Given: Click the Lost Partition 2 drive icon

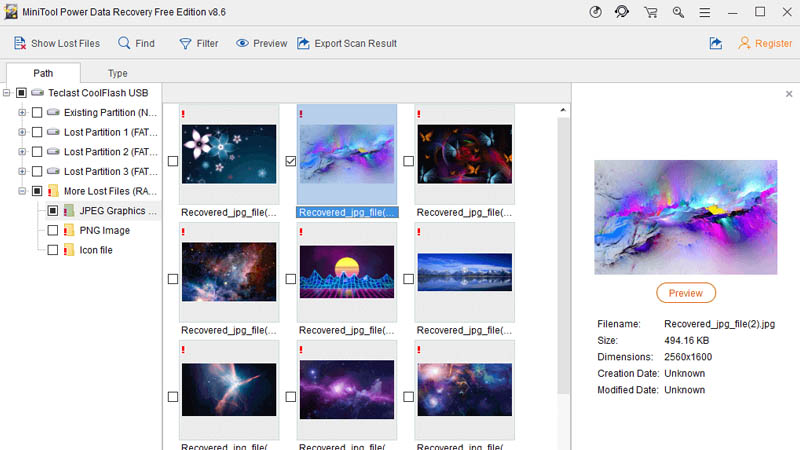Looking at the screenshot, I should (53, 152).
